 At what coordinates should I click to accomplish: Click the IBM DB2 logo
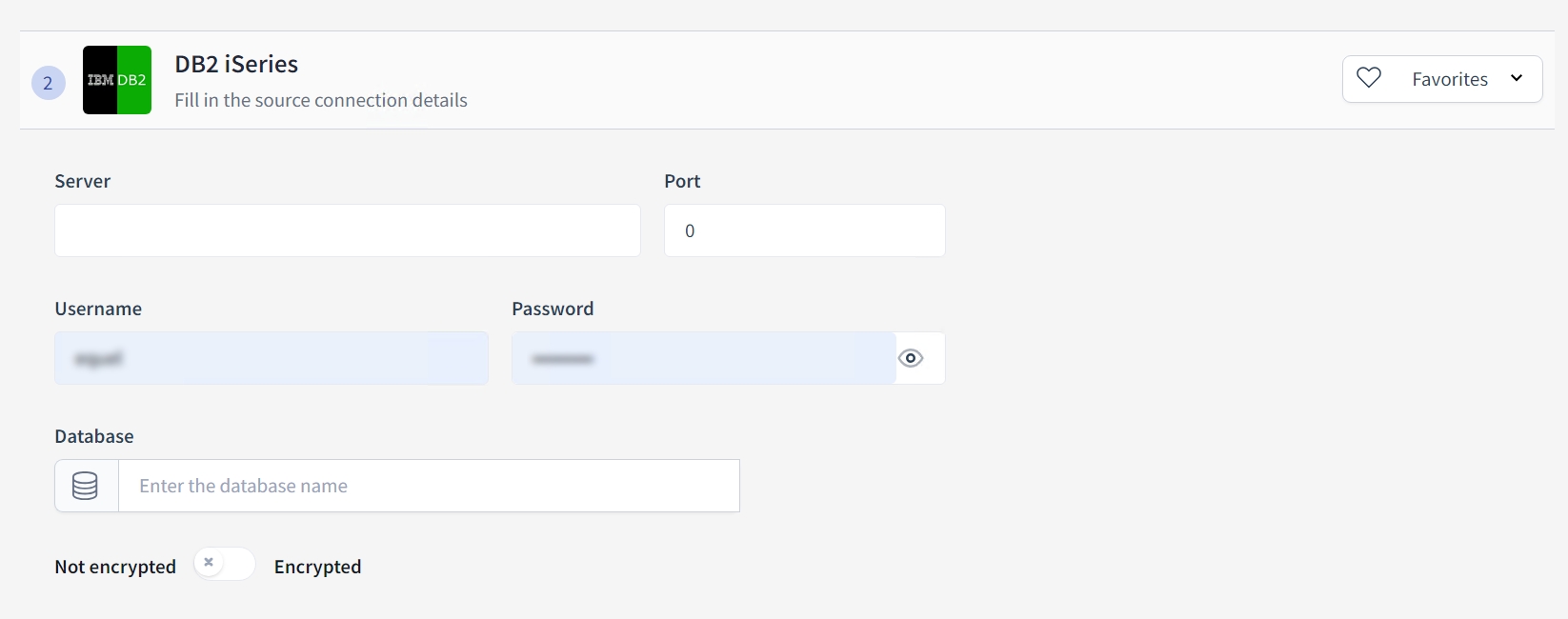click(117, 80)
